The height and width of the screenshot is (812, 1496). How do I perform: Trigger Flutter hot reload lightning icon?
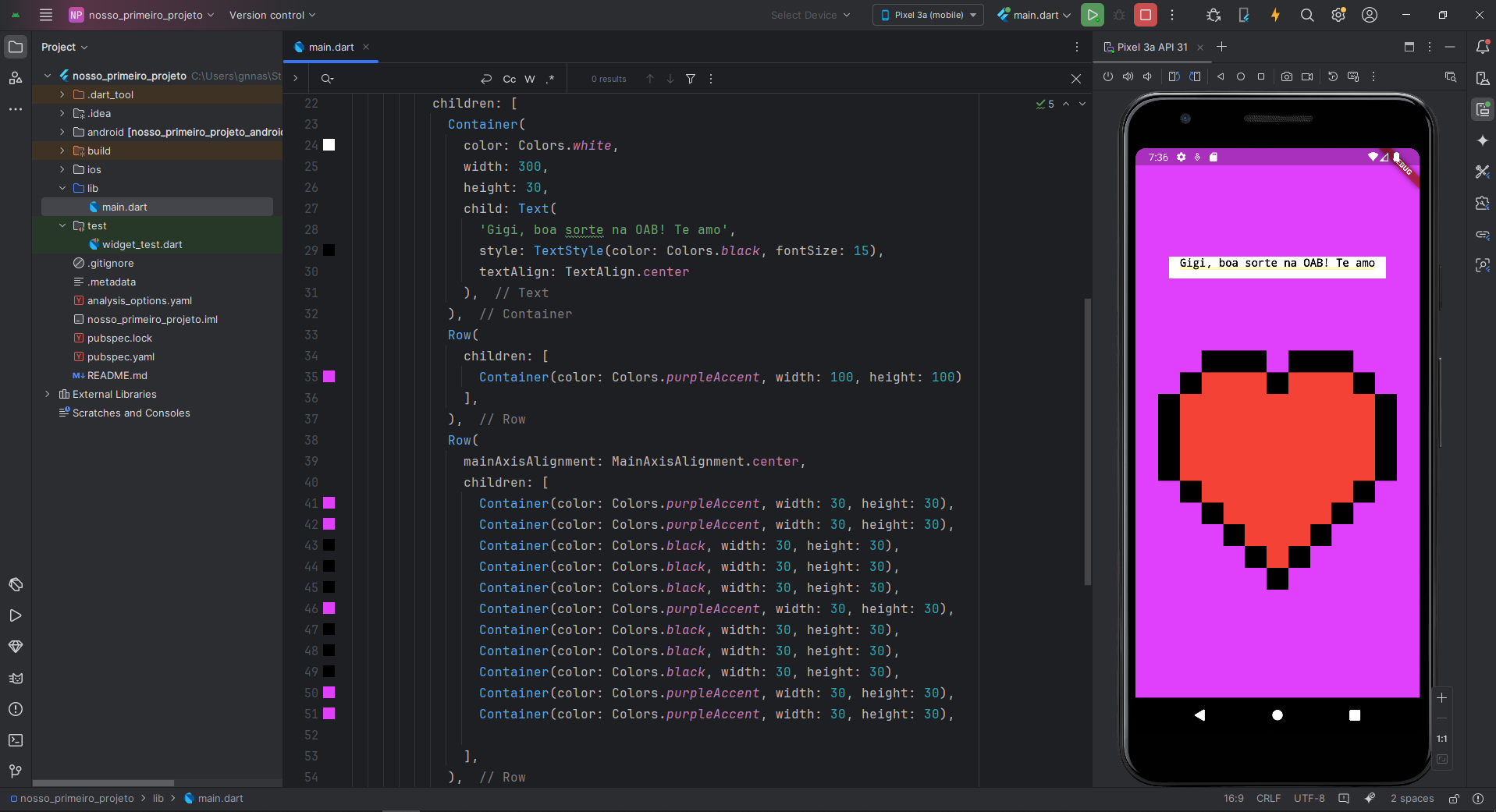point(1275,15)
